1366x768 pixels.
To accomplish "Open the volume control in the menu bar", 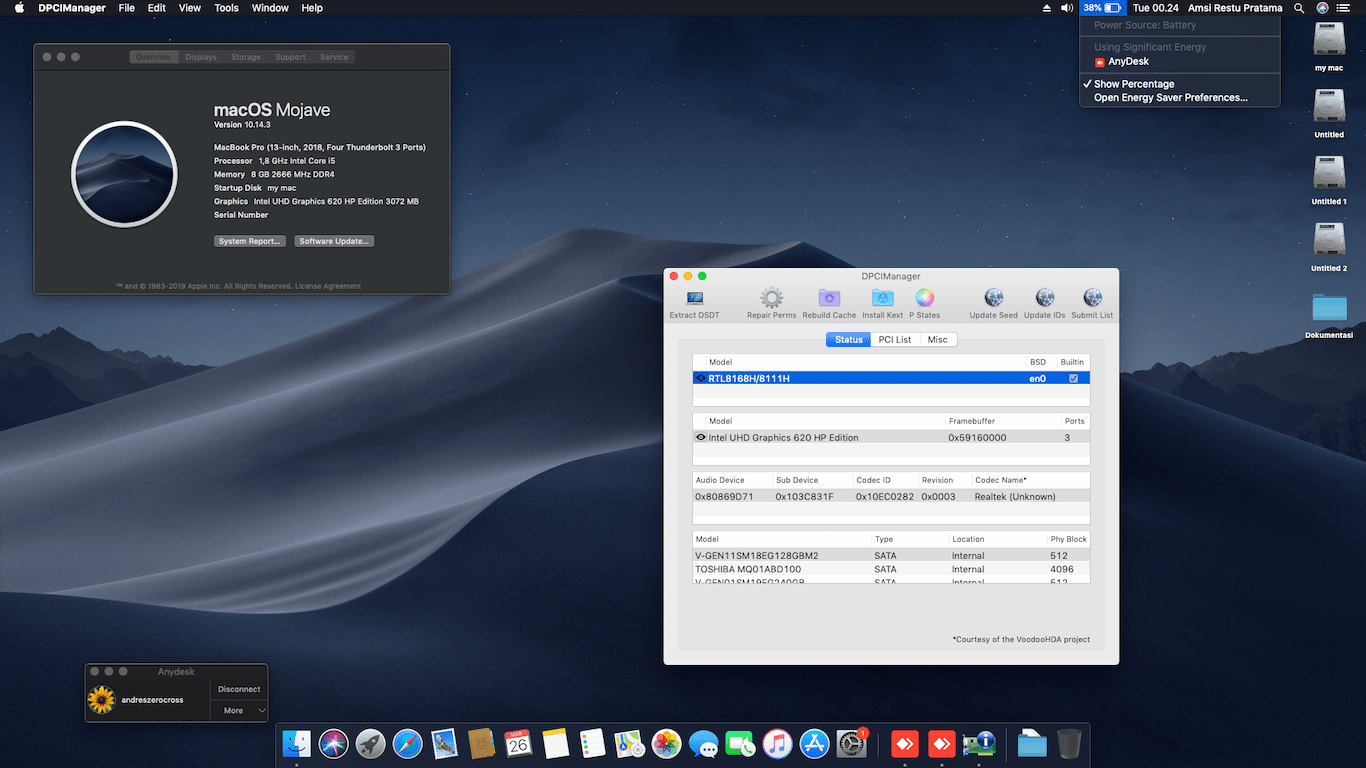I will point(1066,8).
